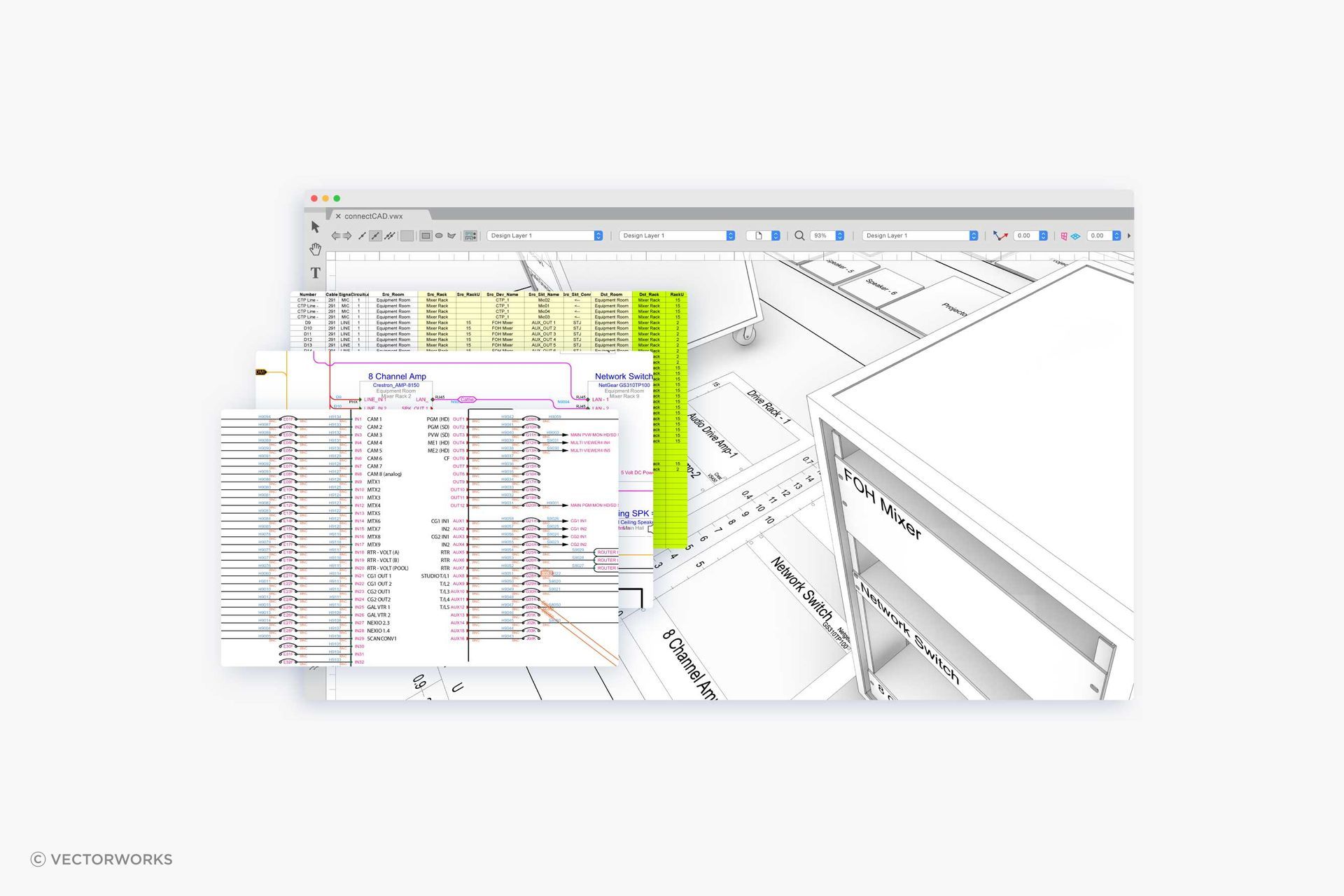Click the '8 Channel Amp' schematic device title
Image resolution: width=1344 pixels, height=896 pixels.
coord(397,377)
